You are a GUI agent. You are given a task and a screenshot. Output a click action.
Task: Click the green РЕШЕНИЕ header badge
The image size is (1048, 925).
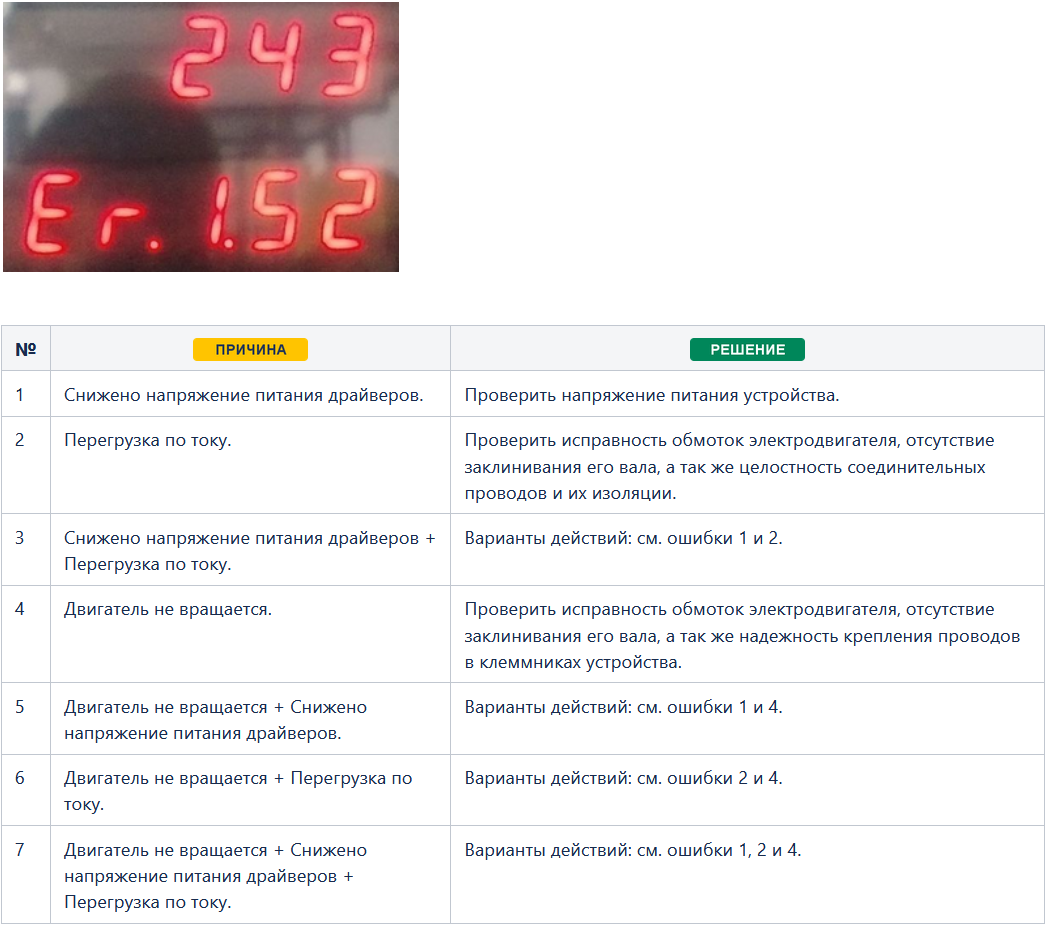click(747, 350)
